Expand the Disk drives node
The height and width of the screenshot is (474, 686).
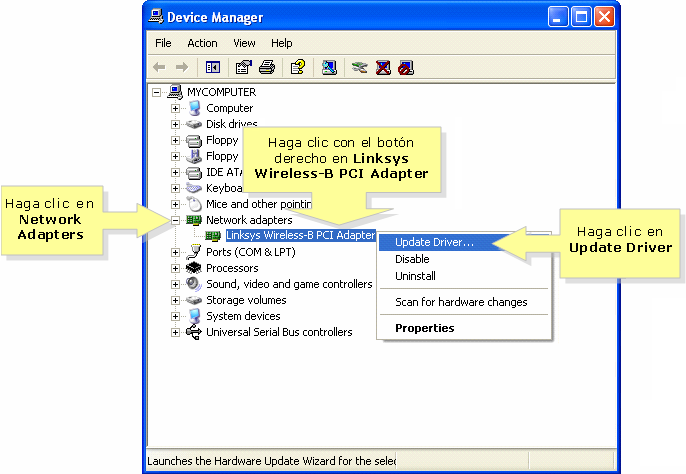coord(175,124)
